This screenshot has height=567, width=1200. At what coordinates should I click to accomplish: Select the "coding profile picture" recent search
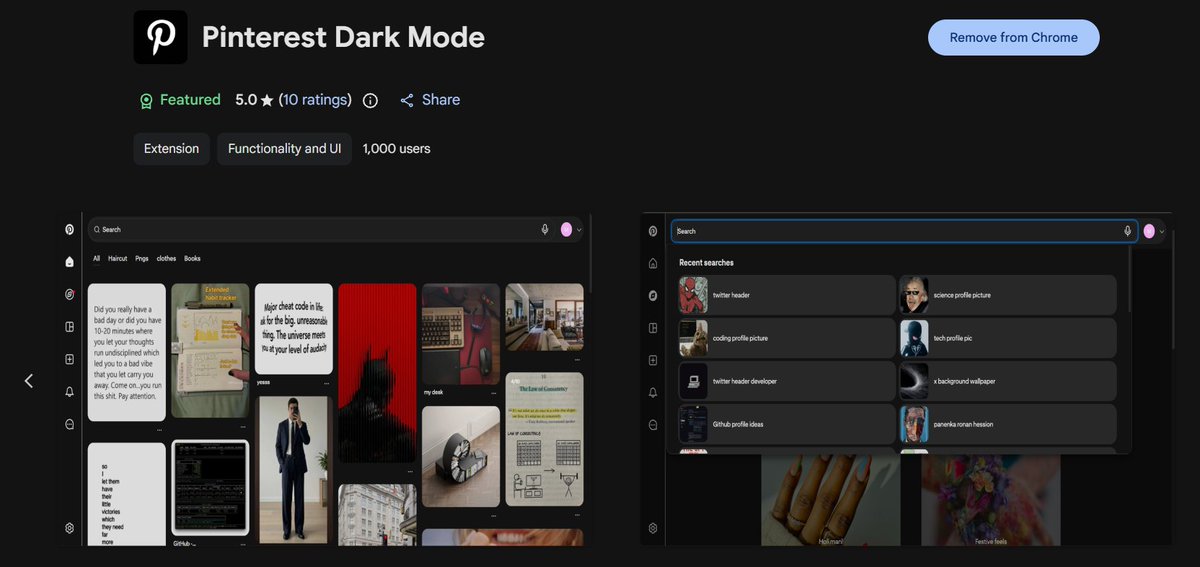pos(786,338)
